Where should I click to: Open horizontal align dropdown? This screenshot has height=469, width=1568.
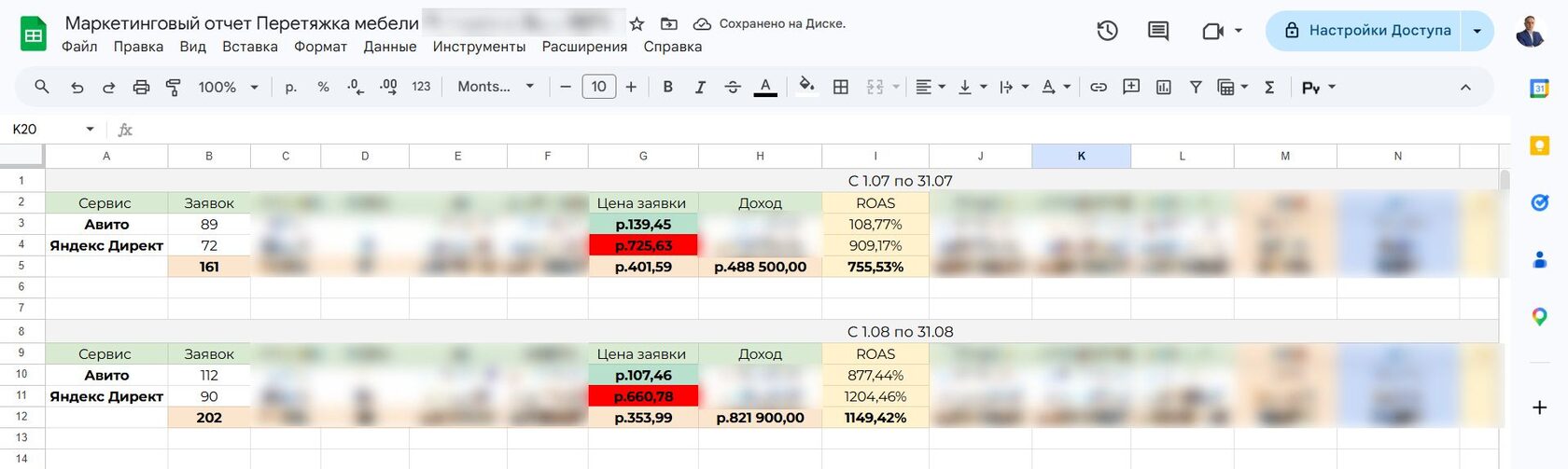point(931,87)
